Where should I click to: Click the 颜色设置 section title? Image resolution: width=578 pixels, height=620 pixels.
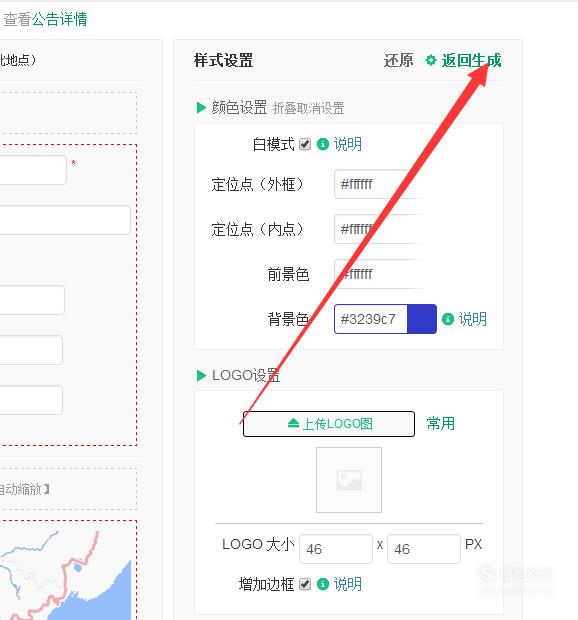point(239,108)
